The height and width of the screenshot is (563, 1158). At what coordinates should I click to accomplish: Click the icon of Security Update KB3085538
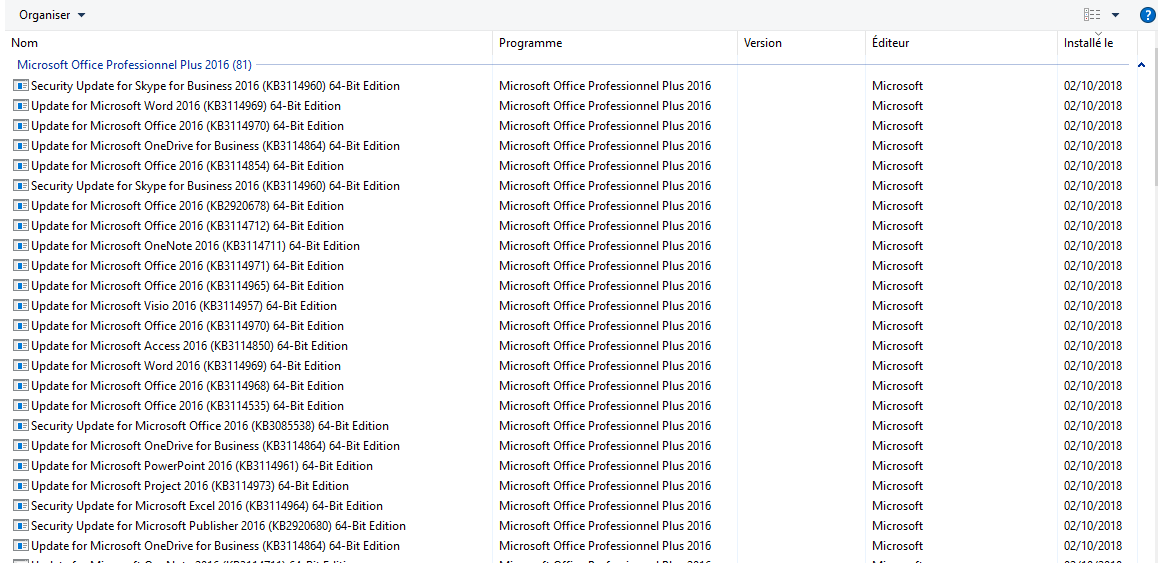pyautogui.click(x=21, y=426)
